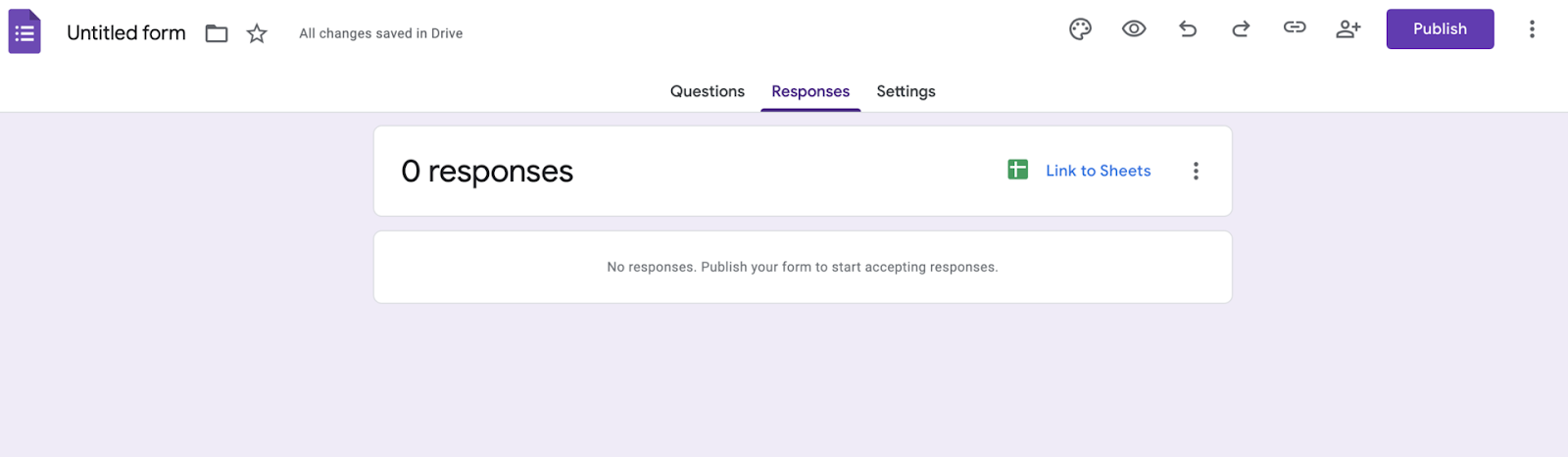Expand the responses card options menu
1568x457 pixels.
(x=1196, y=171)
